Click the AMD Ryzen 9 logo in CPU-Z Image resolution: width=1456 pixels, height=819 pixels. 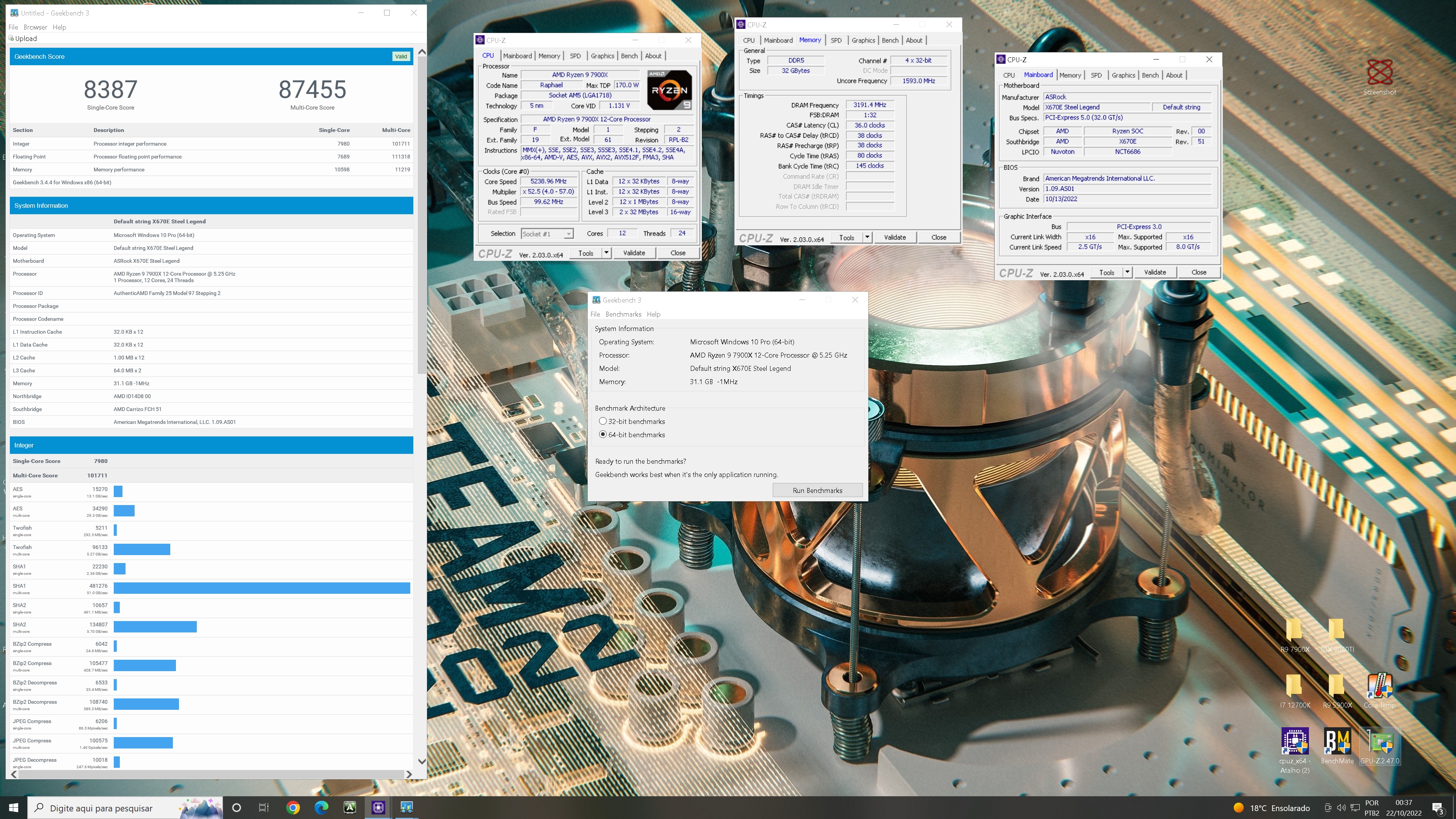pos(669,90)
